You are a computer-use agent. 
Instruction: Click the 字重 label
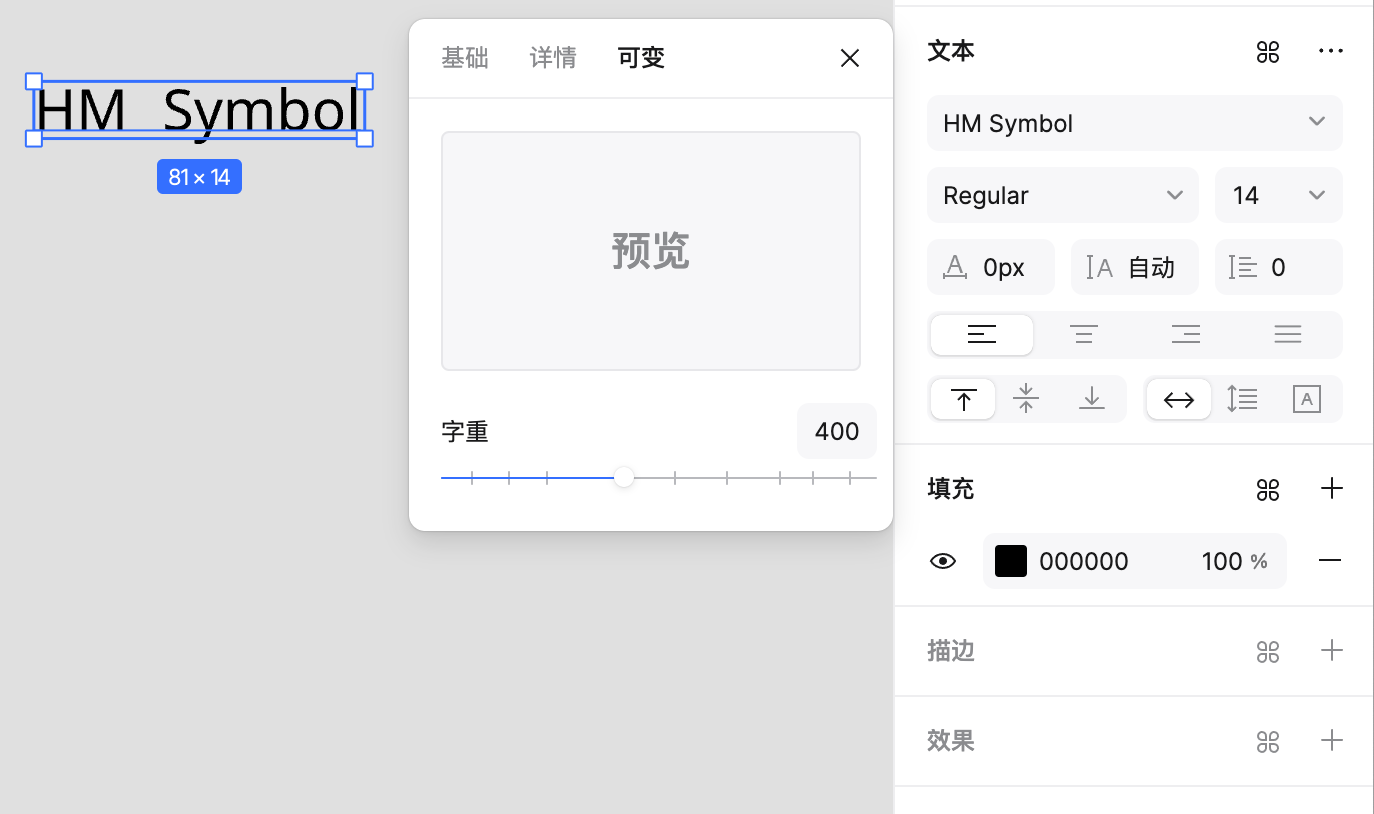click(465, 431)
